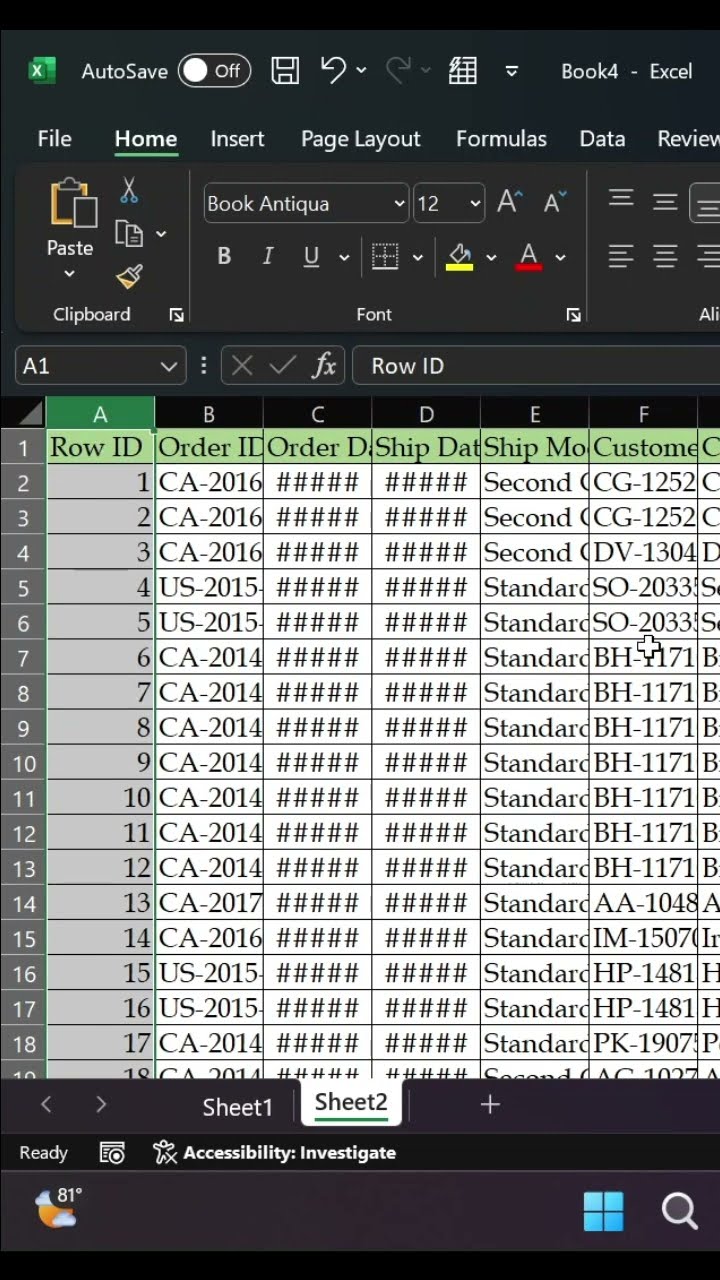Screen dimensions: 720x1280
Task: Copy selection with the Copy icon
Action: point(129,234)
